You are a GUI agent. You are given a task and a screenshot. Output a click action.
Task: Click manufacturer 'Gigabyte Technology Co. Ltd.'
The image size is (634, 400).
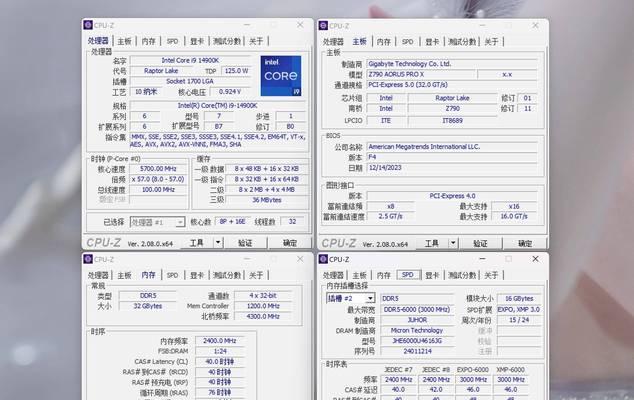tap(452, 64)
